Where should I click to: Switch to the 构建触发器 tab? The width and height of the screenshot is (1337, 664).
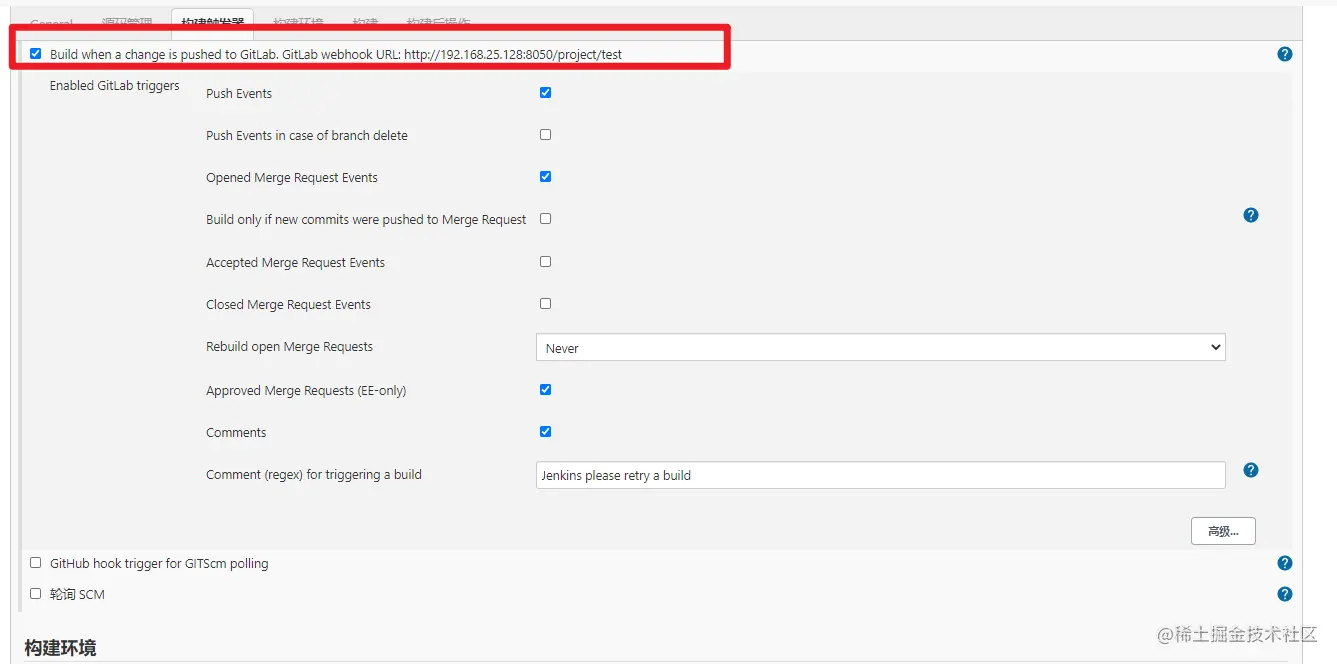tap(212, 21)
